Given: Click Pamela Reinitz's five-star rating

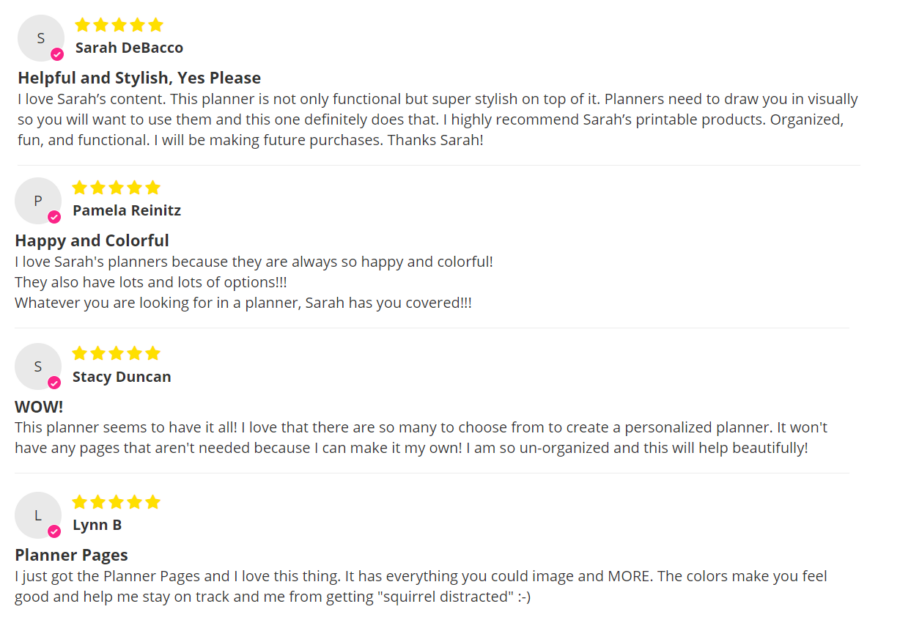Looking at the screenshot, I should click(116, 188).
